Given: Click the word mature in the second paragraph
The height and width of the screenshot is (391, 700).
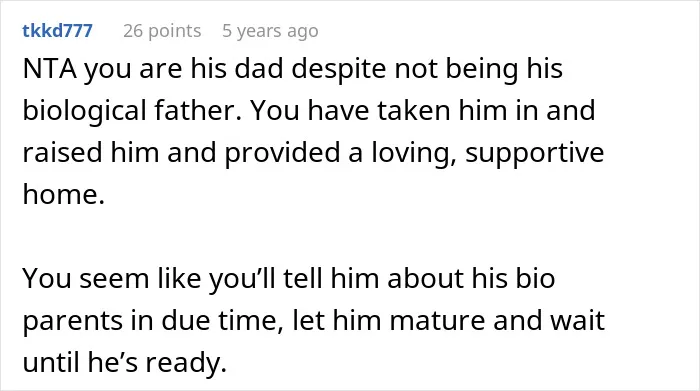Looking at the screenshot, I should pos(437,320).
